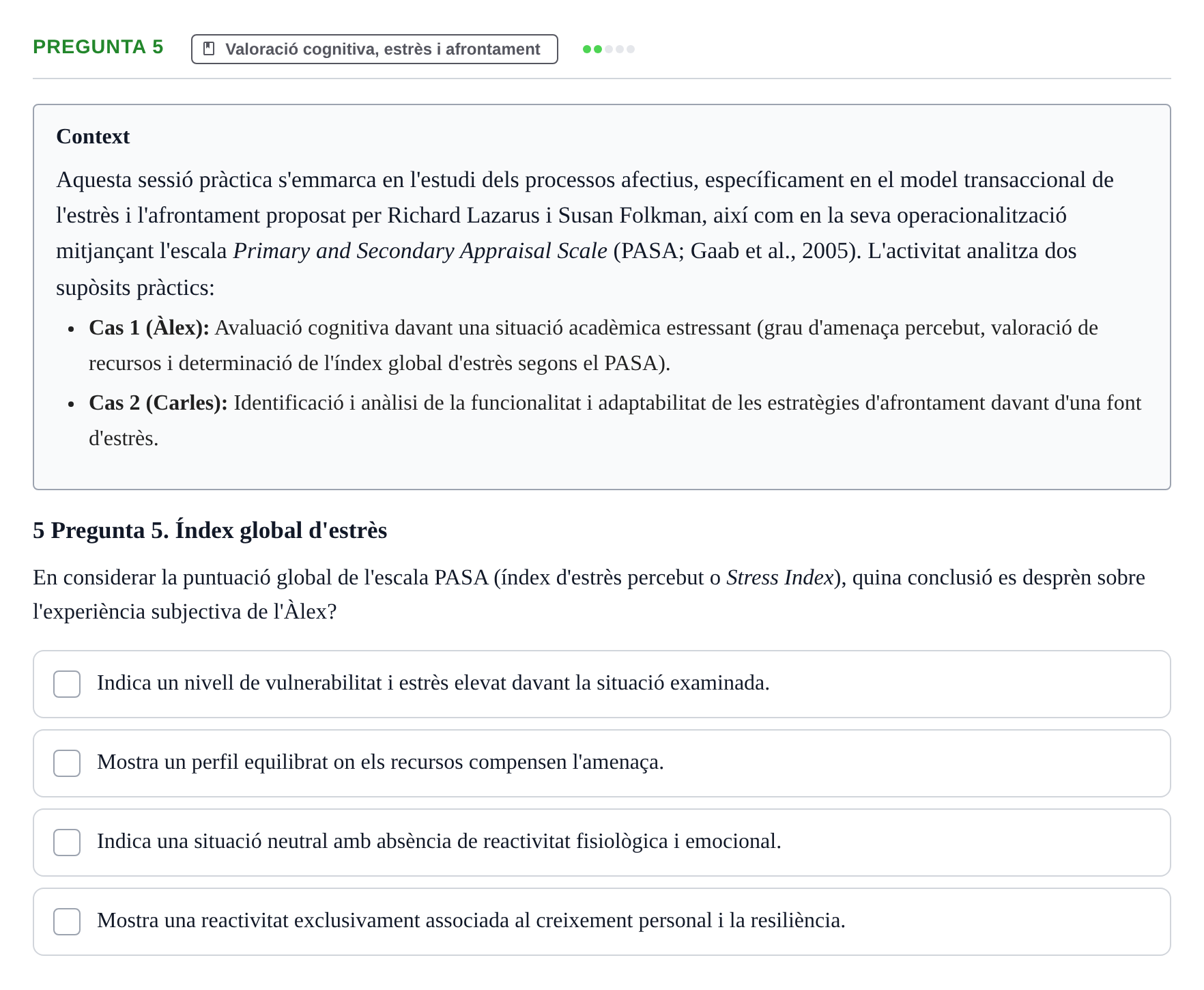Image resolution: width=1204 pixels, height=990 pixels.
Task: Click the "Valoració cognitiva, estrès i afrontament" tag
Action: coord(375,49)
